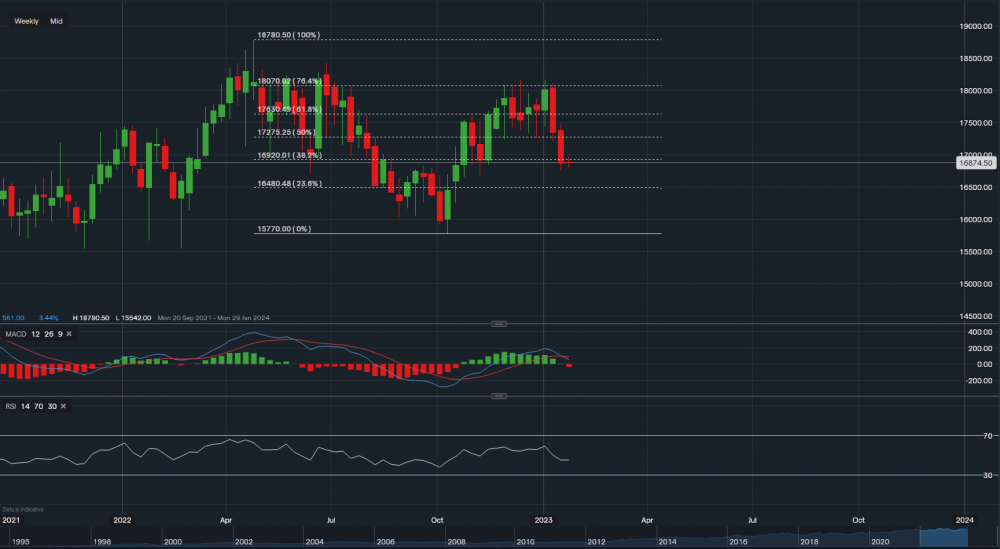Jump to 2020 in history navigator
Screen dimensions: 1000x549
(x=879, y=542)
